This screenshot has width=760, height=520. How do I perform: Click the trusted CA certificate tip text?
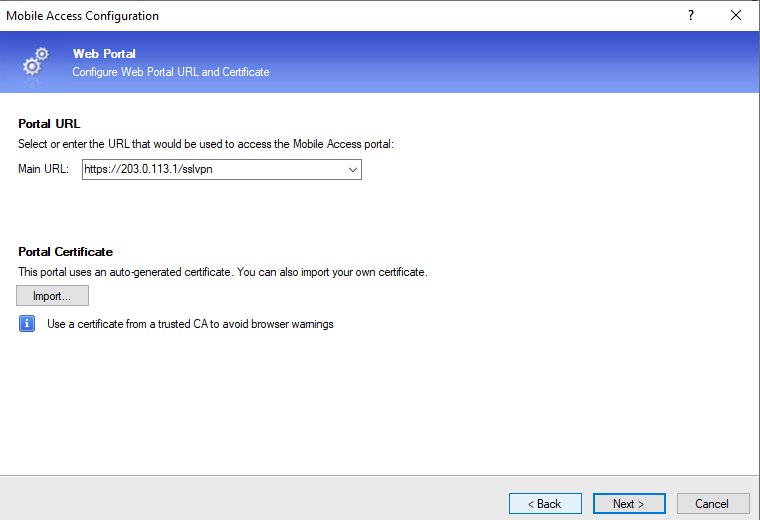coord(190,324)
